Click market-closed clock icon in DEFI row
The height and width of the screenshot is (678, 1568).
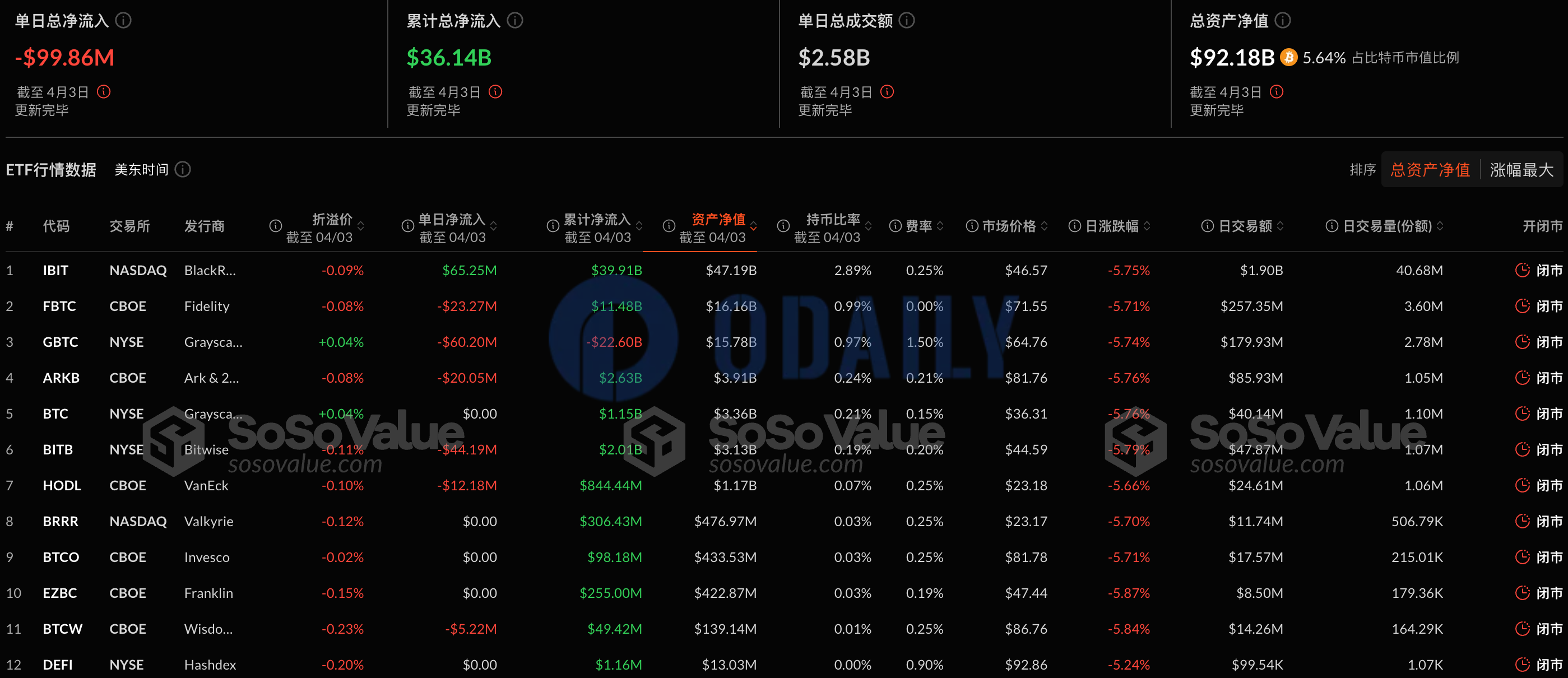[1523, 665]
